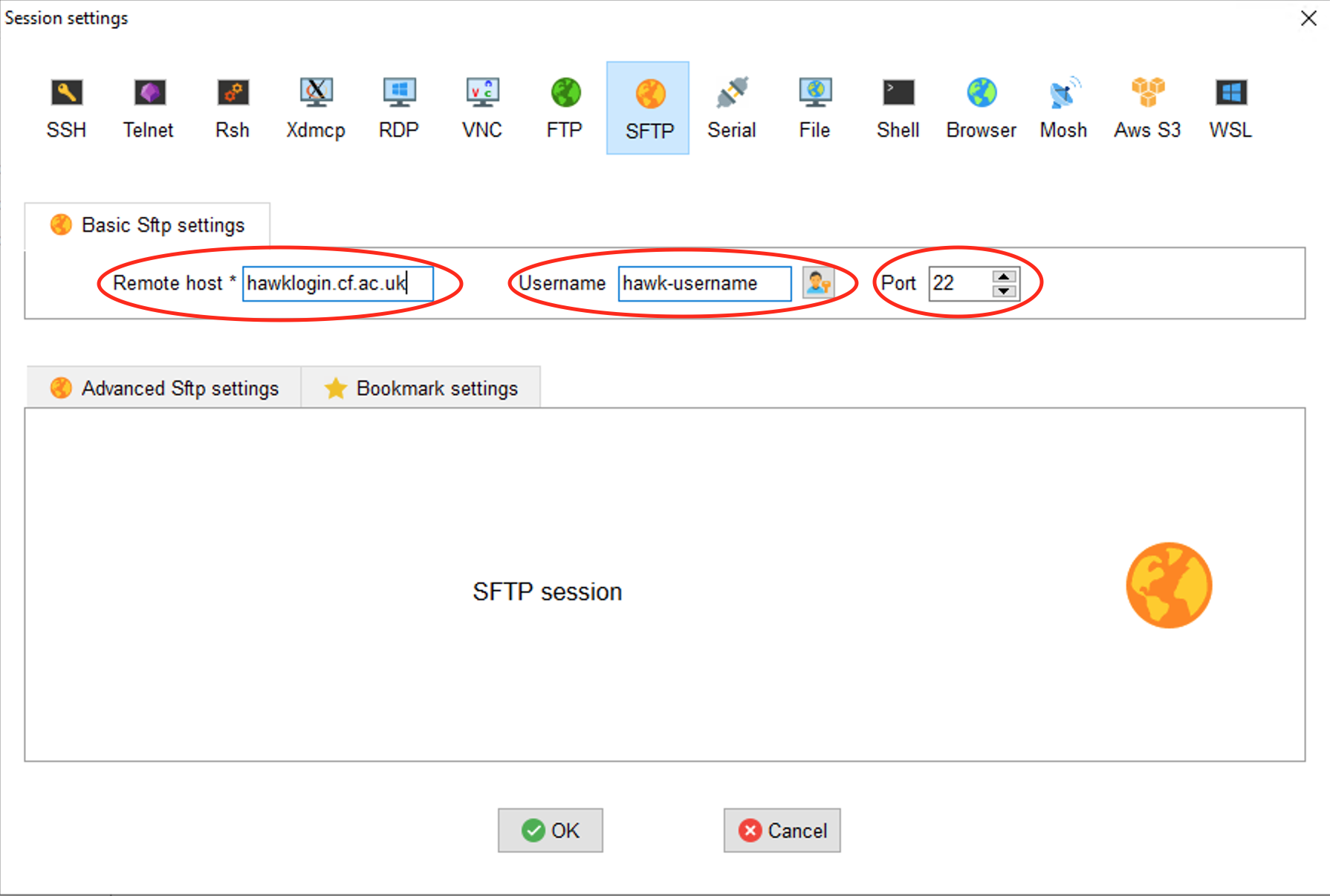This screenshot has height=896, width=1330.
Task: Open the Serial session settings
Action: tap(732, 108)
